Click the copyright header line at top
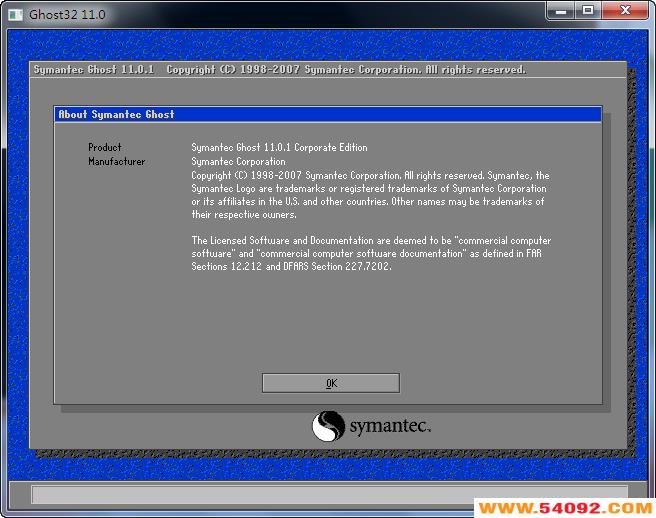This screenshot has height=518, width=656. [x=279, y=69]
